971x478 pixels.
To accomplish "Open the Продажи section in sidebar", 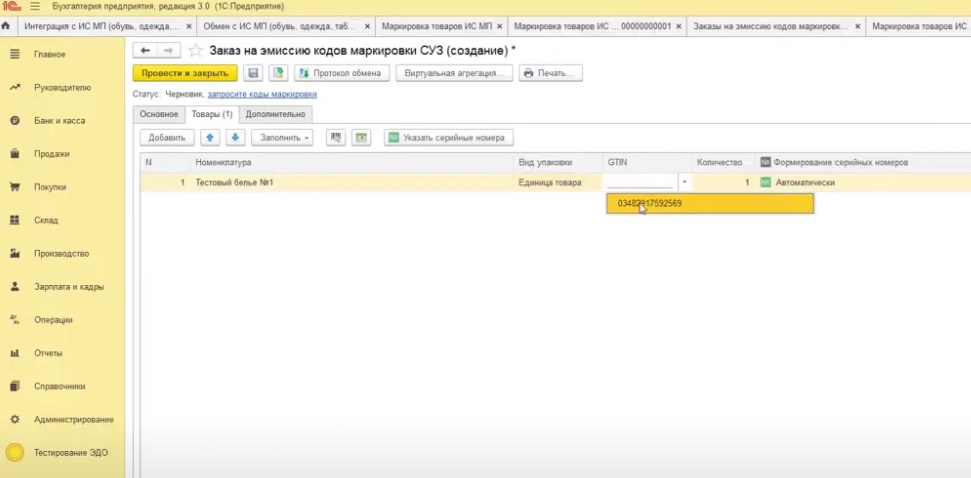I will pos(51,154).
